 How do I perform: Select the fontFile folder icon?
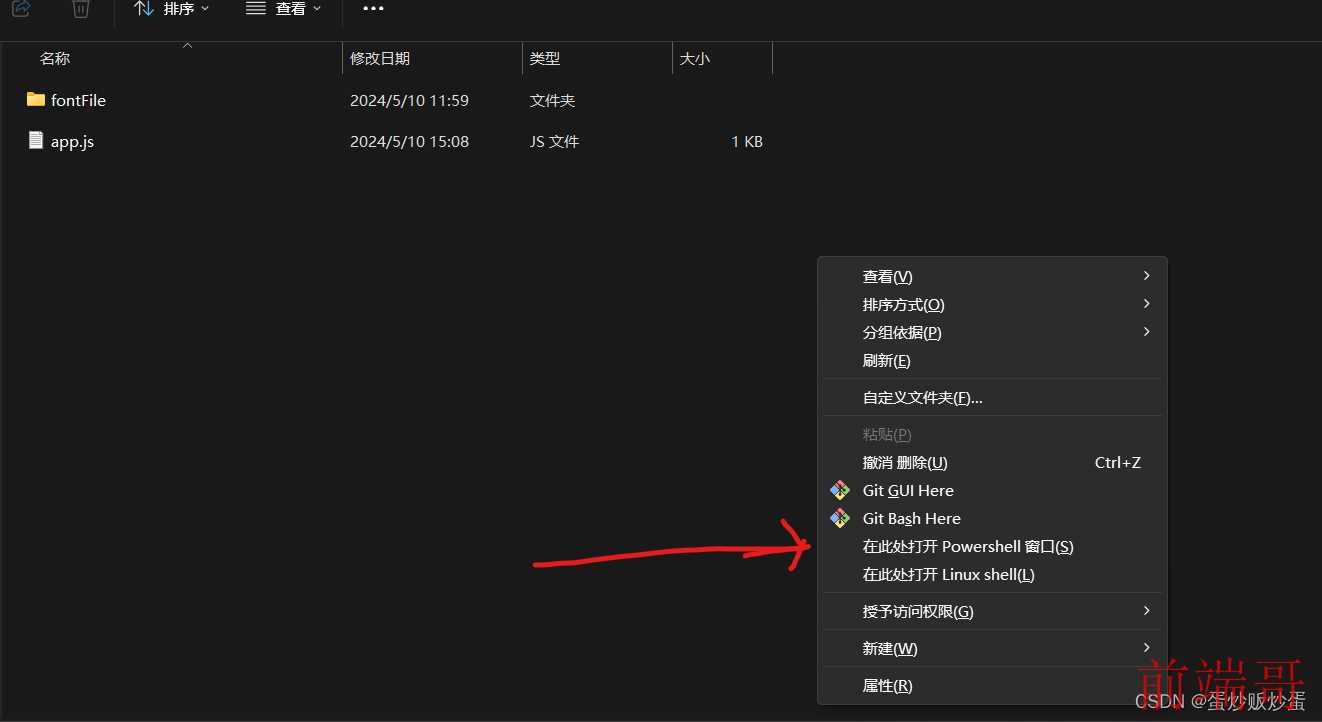pos(36,99)
